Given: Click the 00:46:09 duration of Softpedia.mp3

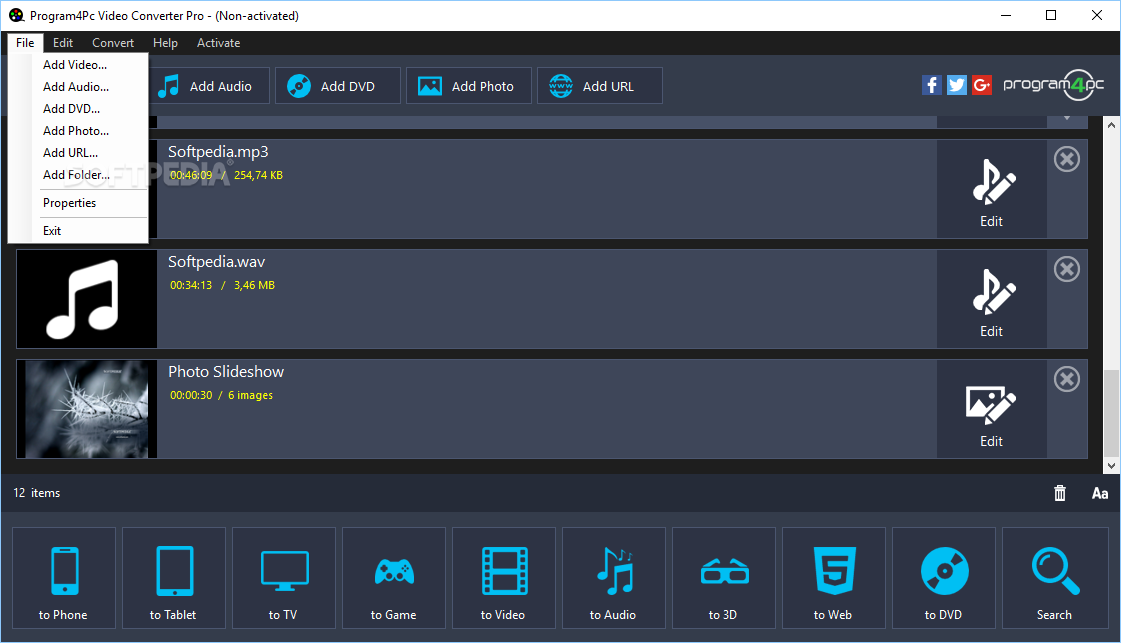Looking at the screenshot, I should coord(191,175).
